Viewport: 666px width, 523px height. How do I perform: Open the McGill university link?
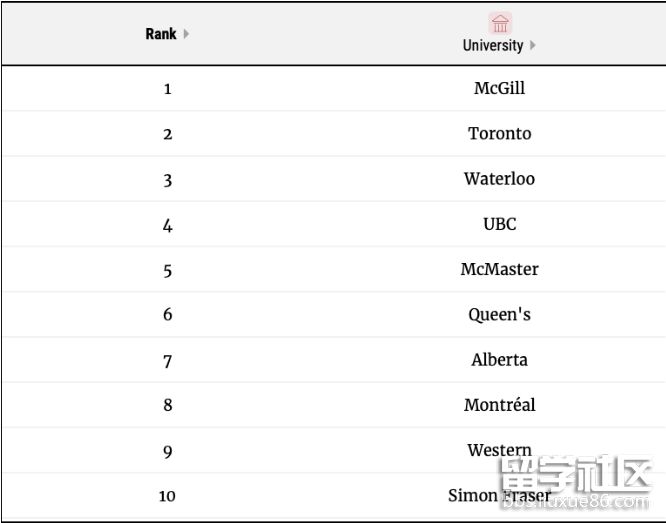click(499, 88)
